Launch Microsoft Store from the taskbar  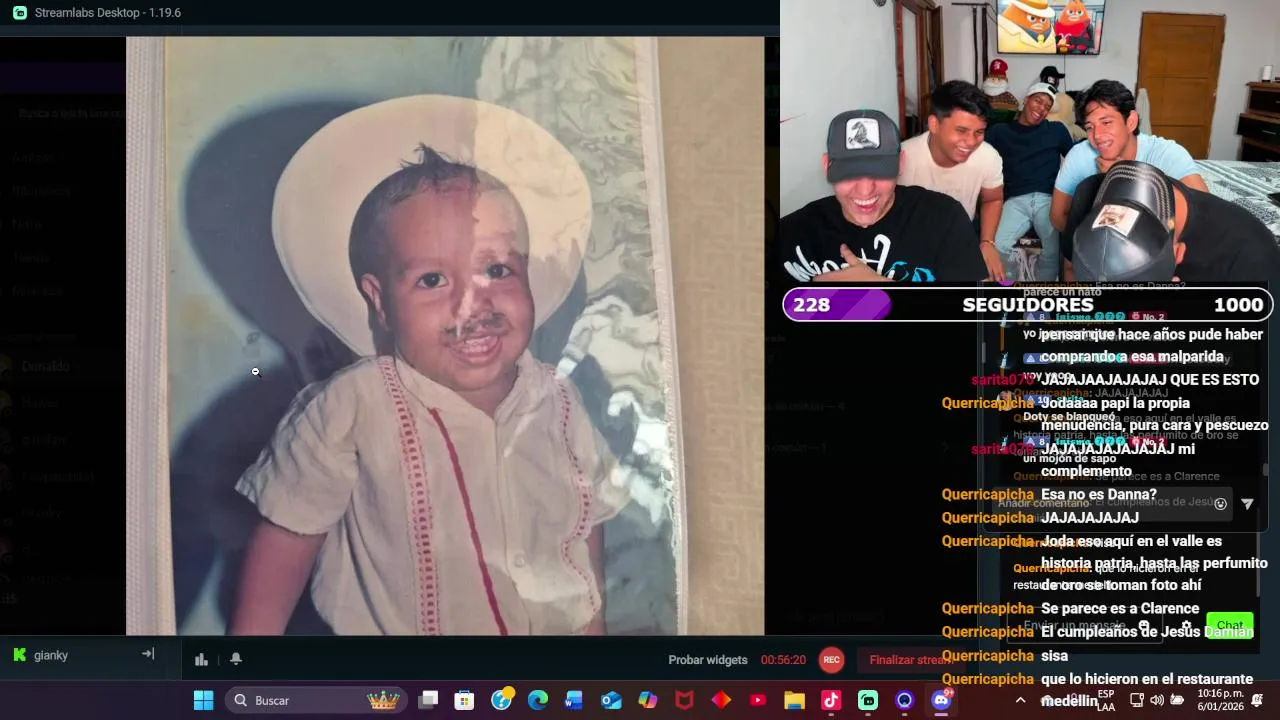click(x=465, y=700)
